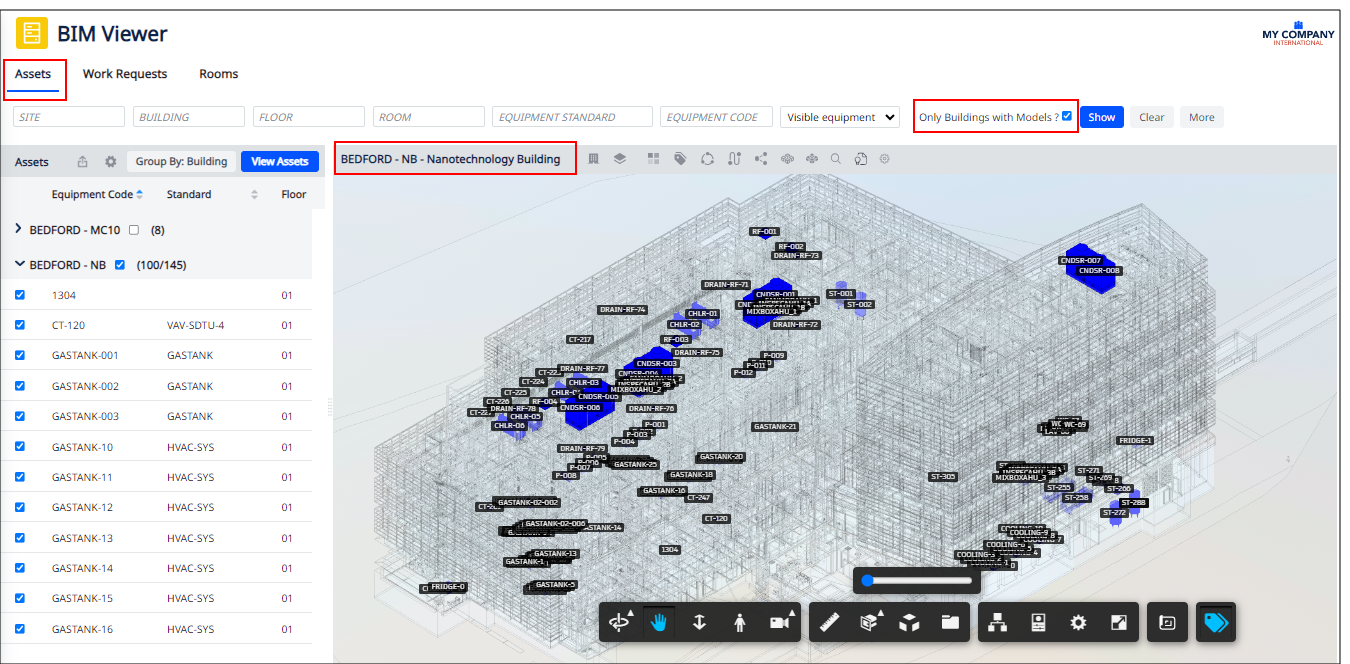Open the search icon in the viewer header

(835, 158)
